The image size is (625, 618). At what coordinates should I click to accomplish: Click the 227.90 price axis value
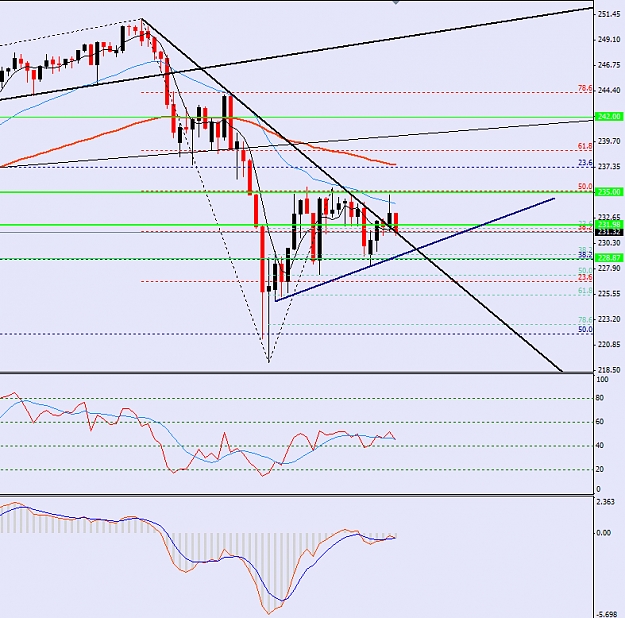coord(609,268)
